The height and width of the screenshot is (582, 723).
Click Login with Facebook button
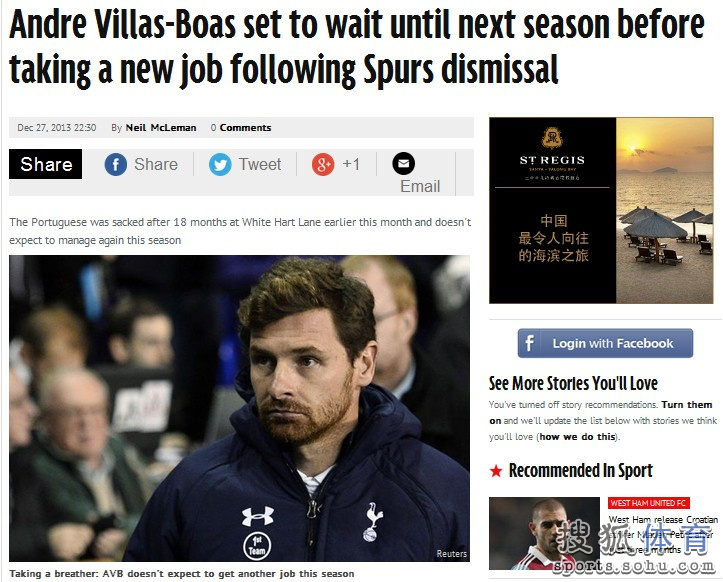pyautogui.click(x=605, y=343)
